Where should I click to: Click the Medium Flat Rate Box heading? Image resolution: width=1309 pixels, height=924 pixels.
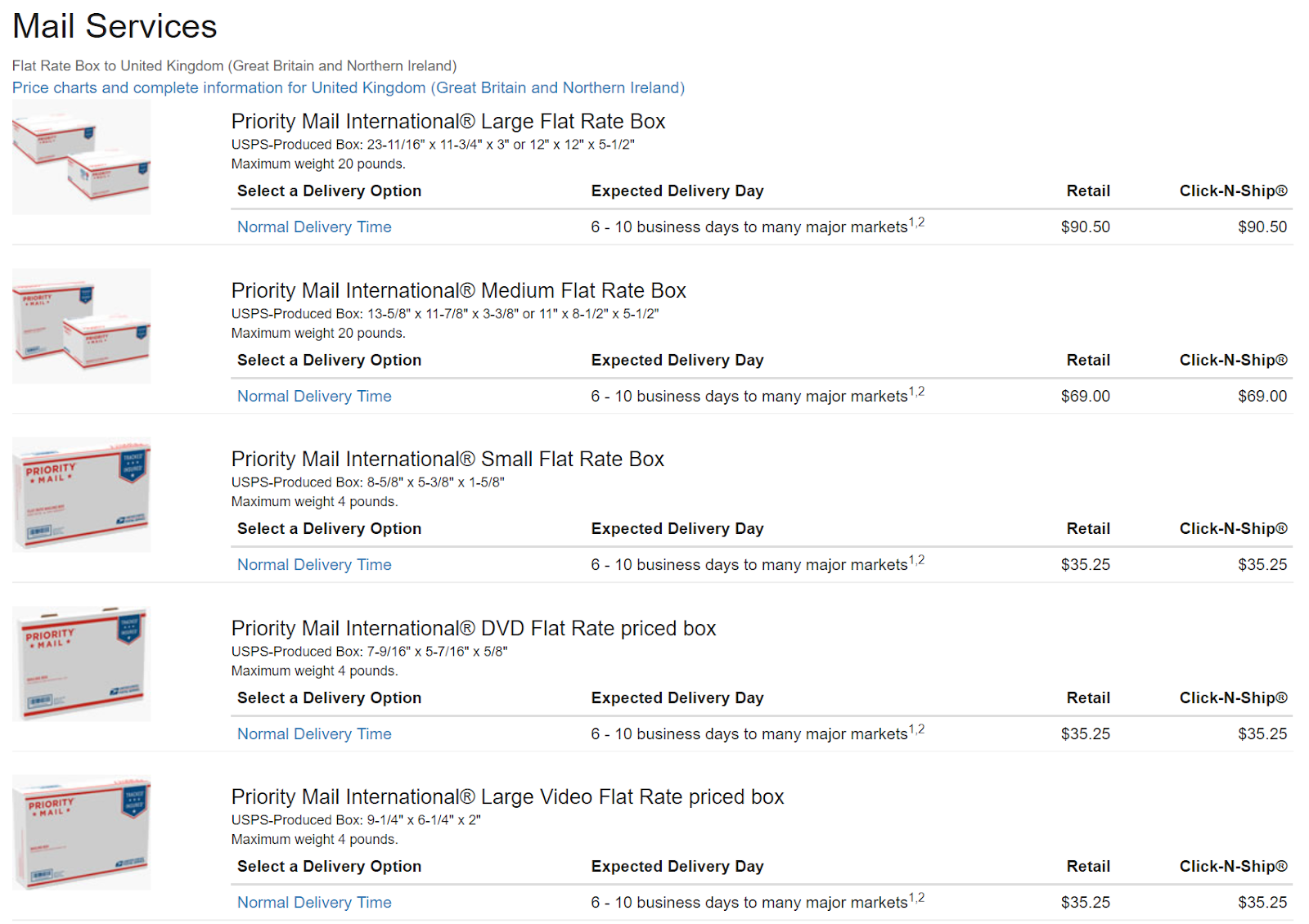[458, 291]
